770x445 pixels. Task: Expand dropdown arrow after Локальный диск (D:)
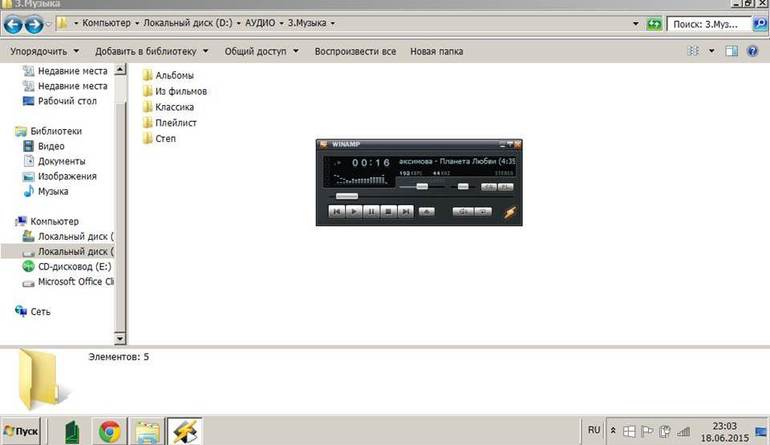point(238,23)
